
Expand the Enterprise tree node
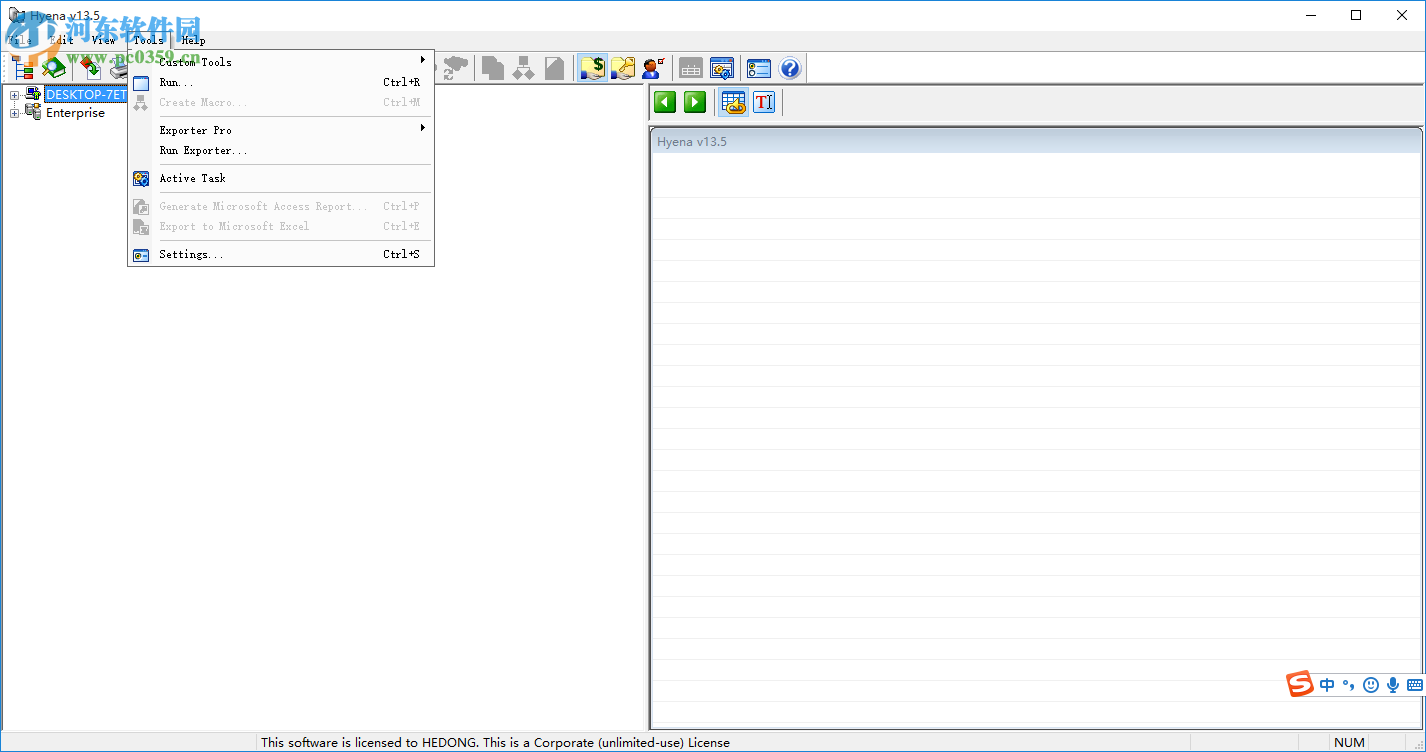pos(12,112)
